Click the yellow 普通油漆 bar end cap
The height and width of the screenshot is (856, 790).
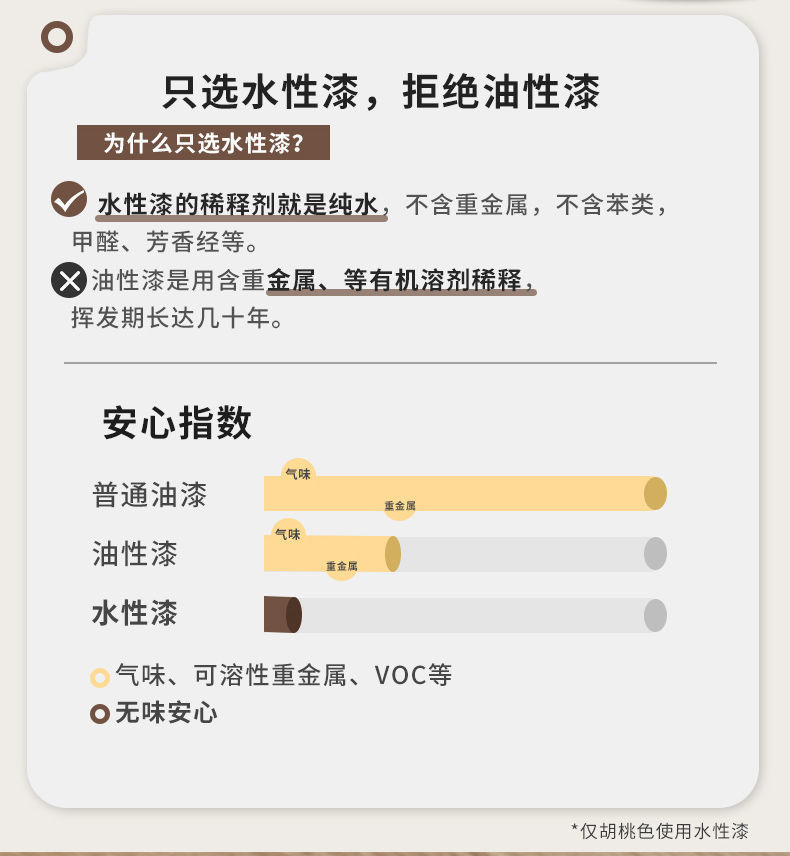click(x=655, y=494)
